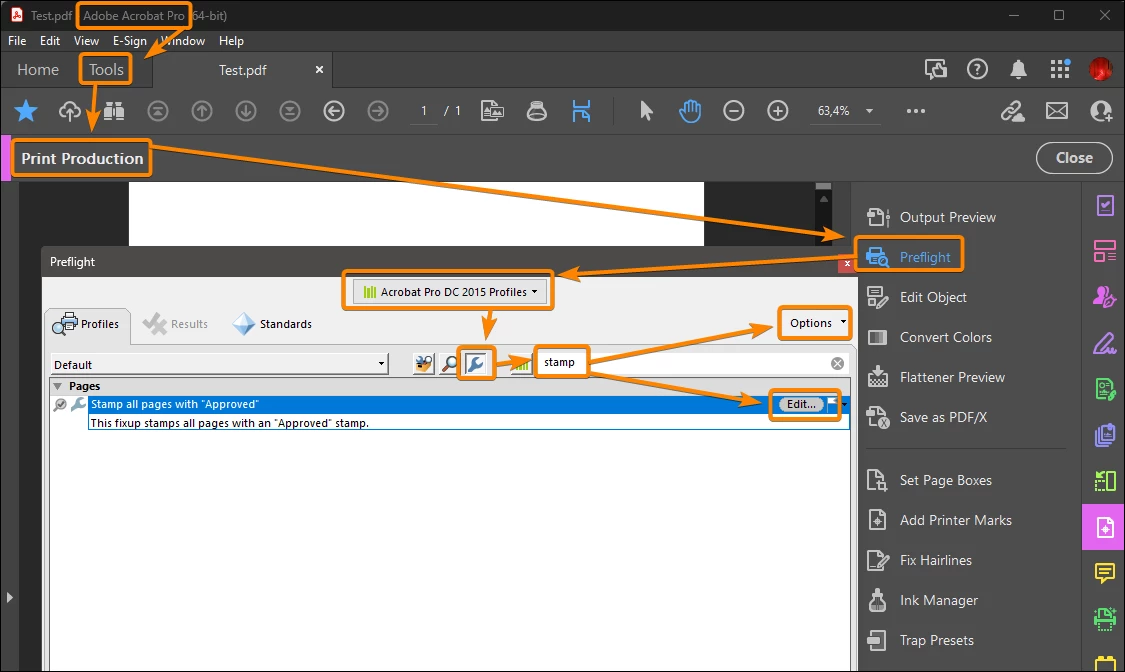Open Convert Colors tool
The width and height of the screenshot is (1125, 672).
point(930,337)
